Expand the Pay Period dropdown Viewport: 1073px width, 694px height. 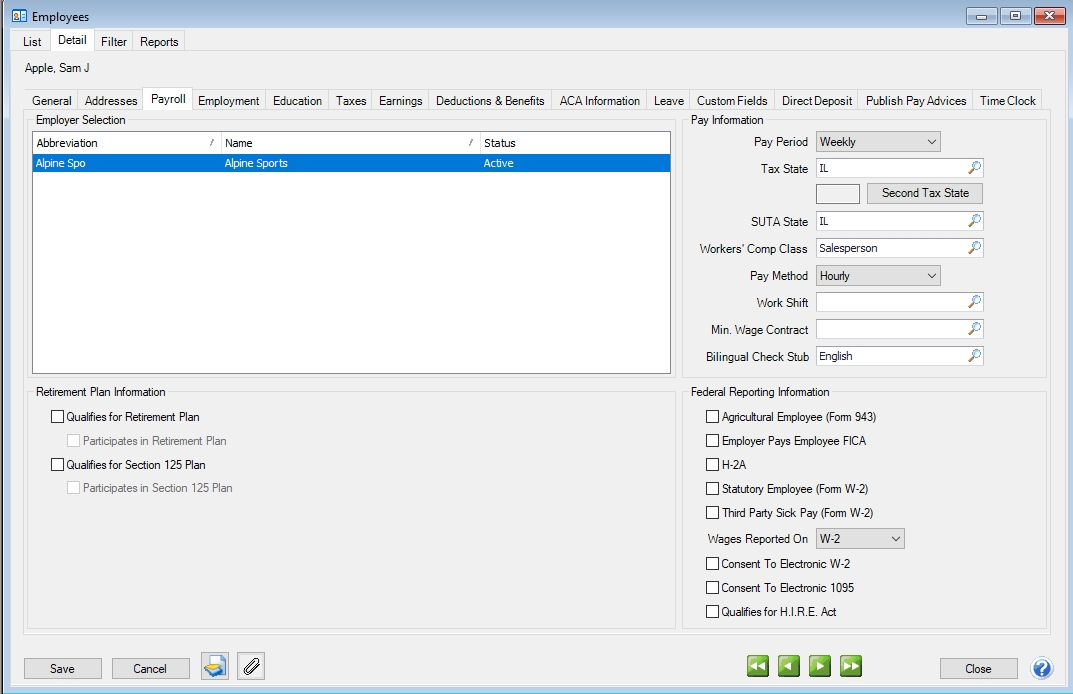tap(878, 142)
